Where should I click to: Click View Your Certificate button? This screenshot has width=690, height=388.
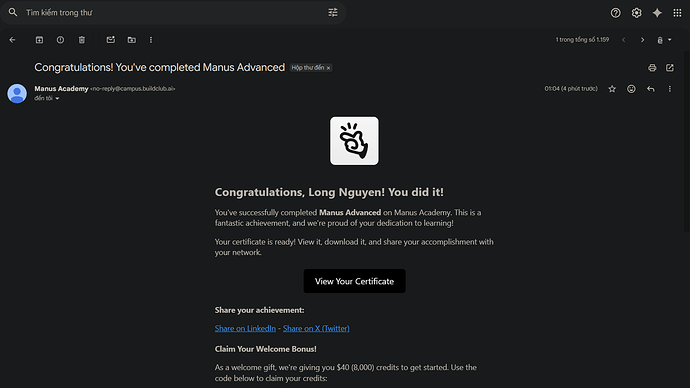tap(354, 281)
